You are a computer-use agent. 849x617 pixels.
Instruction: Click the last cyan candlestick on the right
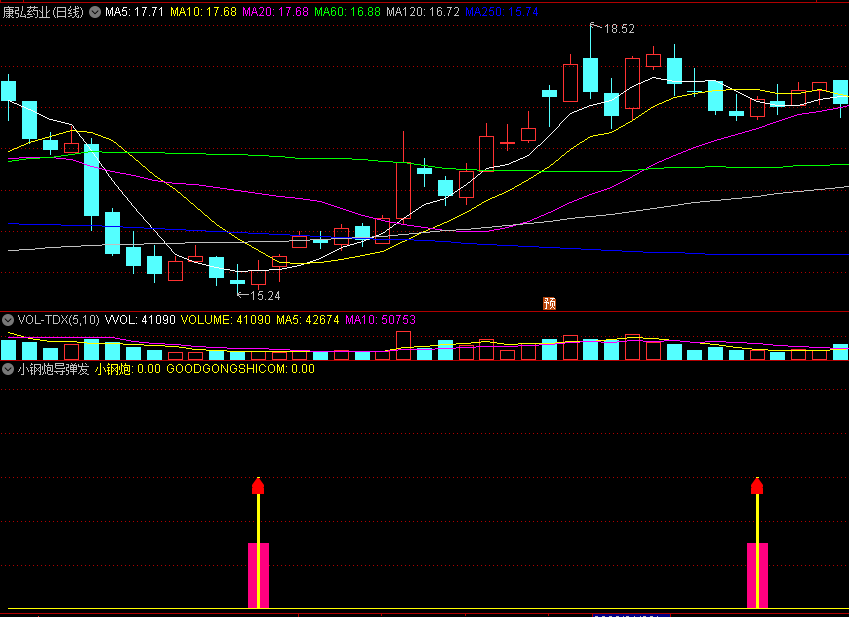pos(840,92)
